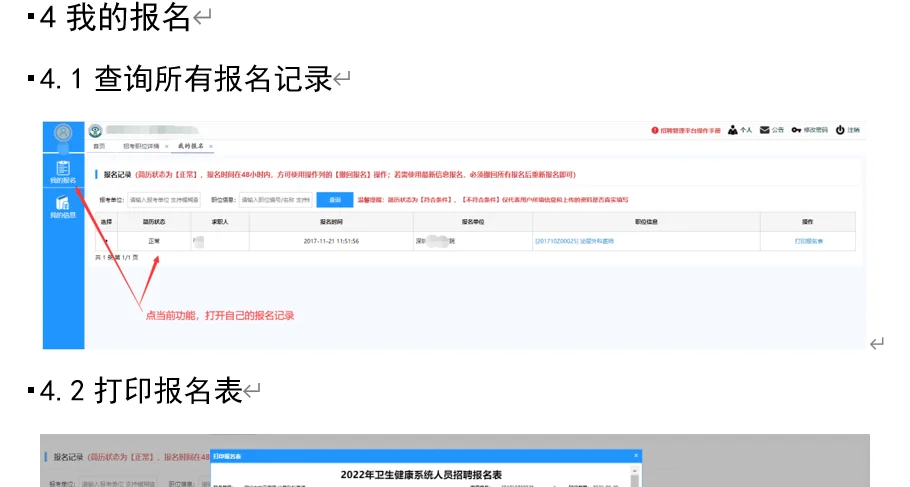
Task: Click the 职位信息 column header
Action: point(646,222)
